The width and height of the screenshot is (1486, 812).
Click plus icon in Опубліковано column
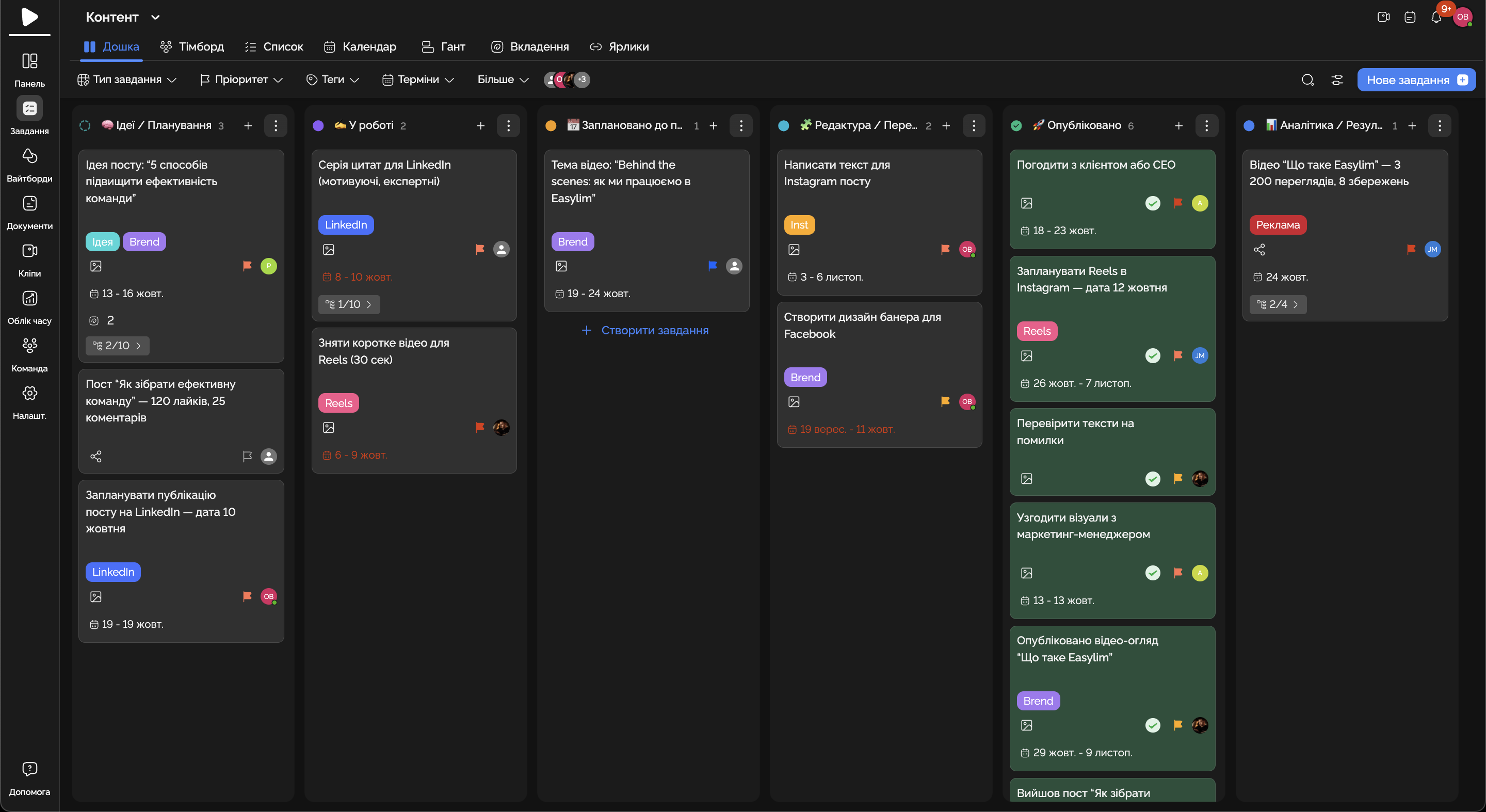pyautogui.click(x=1178, y=126)
